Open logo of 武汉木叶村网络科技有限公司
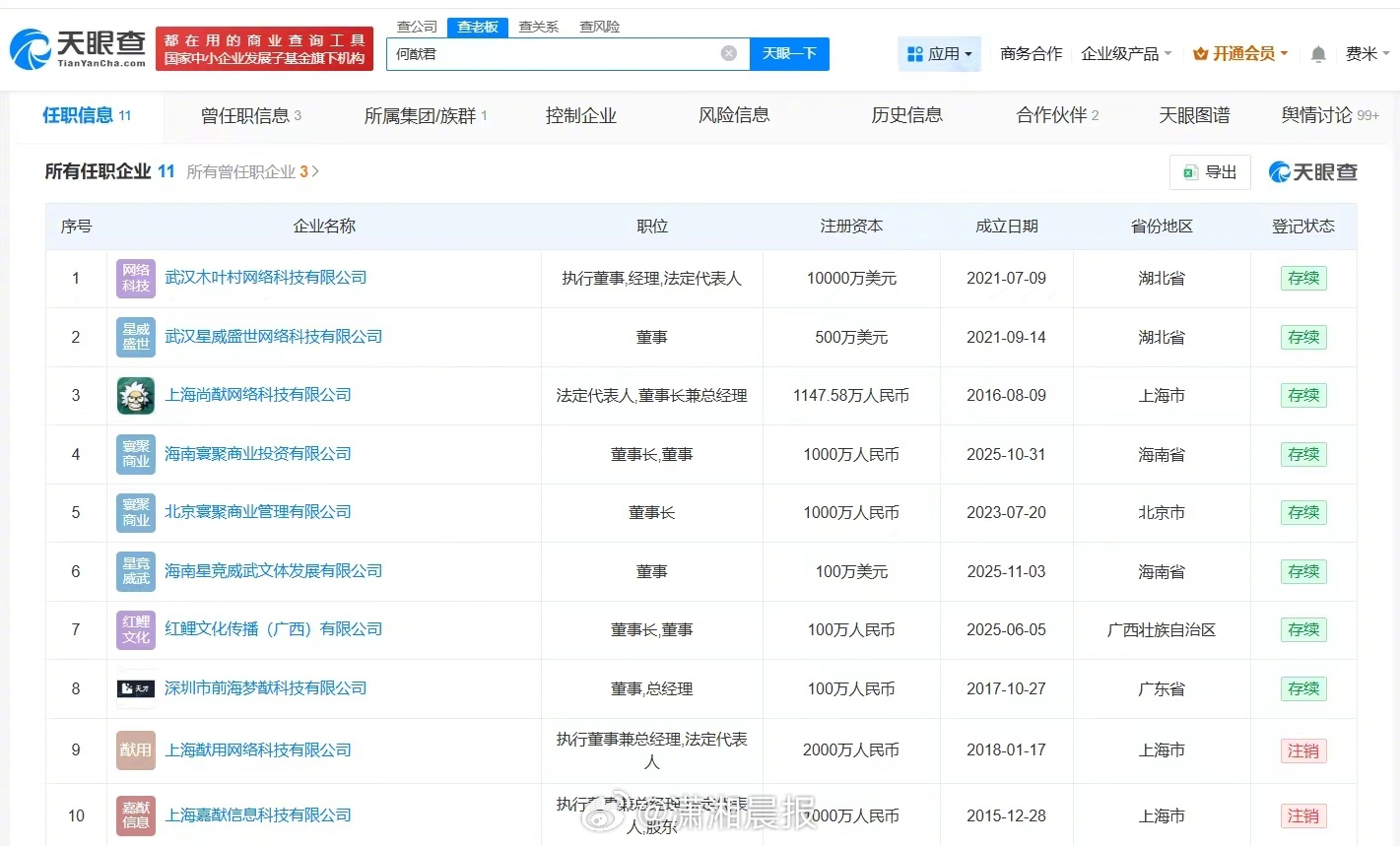The image size is (1400, 846). tap(136, 279)
